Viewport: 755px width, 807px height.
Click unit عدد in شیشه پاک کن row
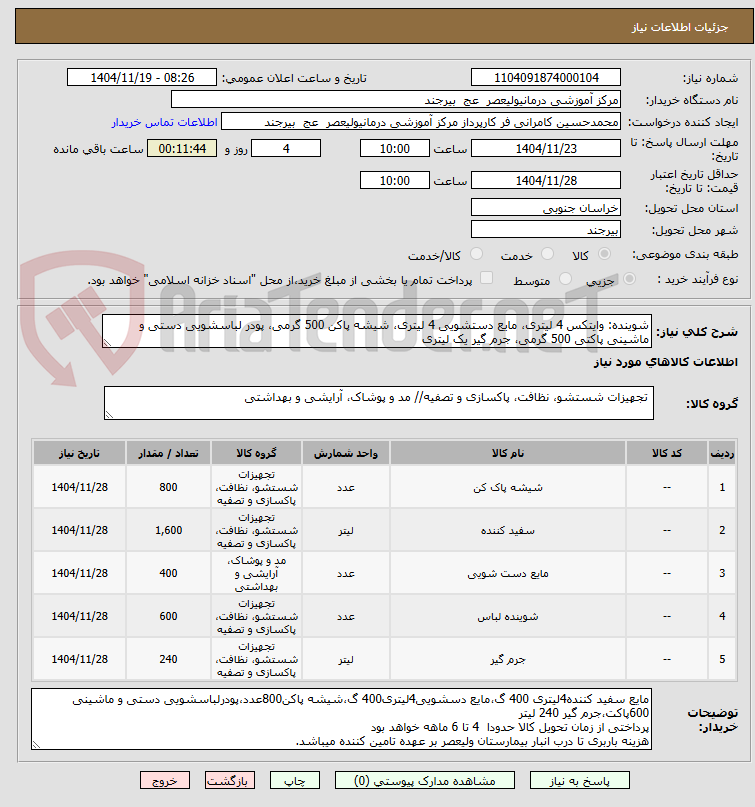346,487
